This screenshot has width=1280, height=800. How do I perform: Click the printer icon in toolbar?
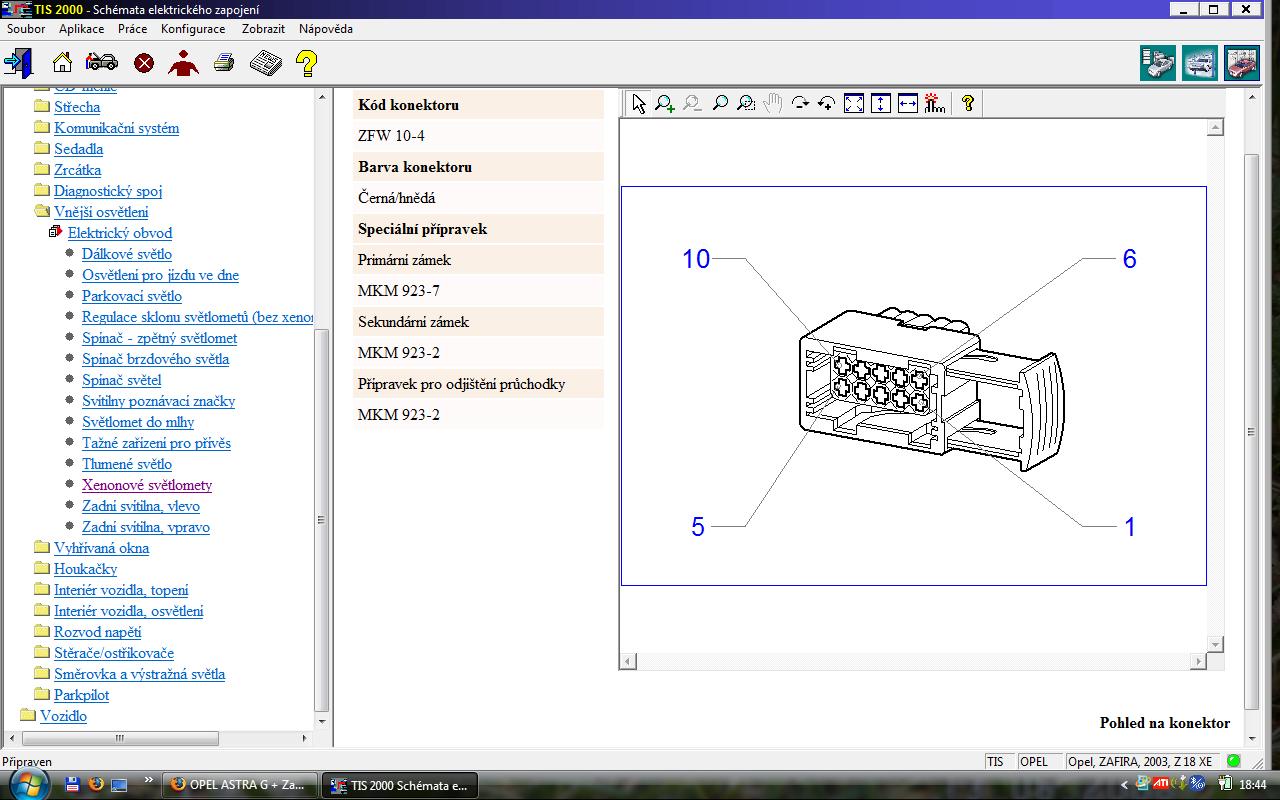point(224,63)
